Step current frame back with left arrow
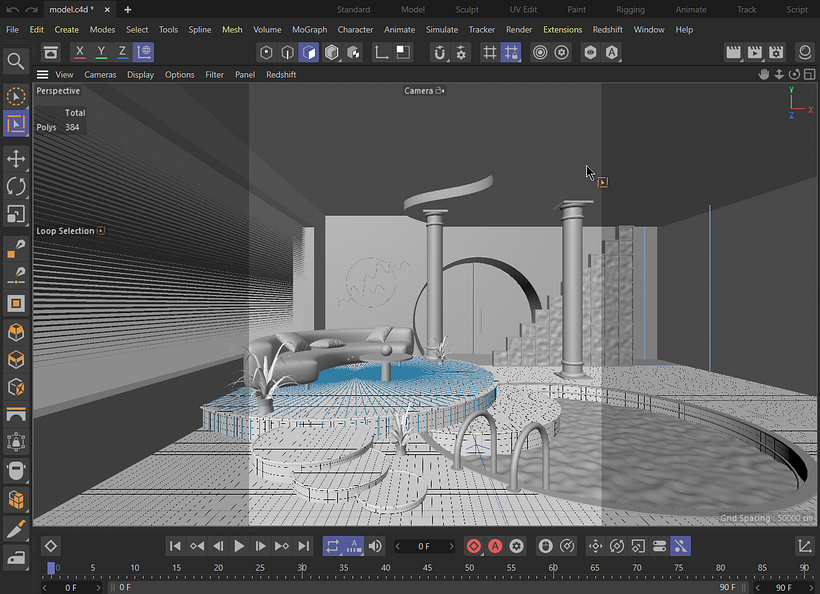Viewport: 820px width, 594px height. click(x=398, y=546)
